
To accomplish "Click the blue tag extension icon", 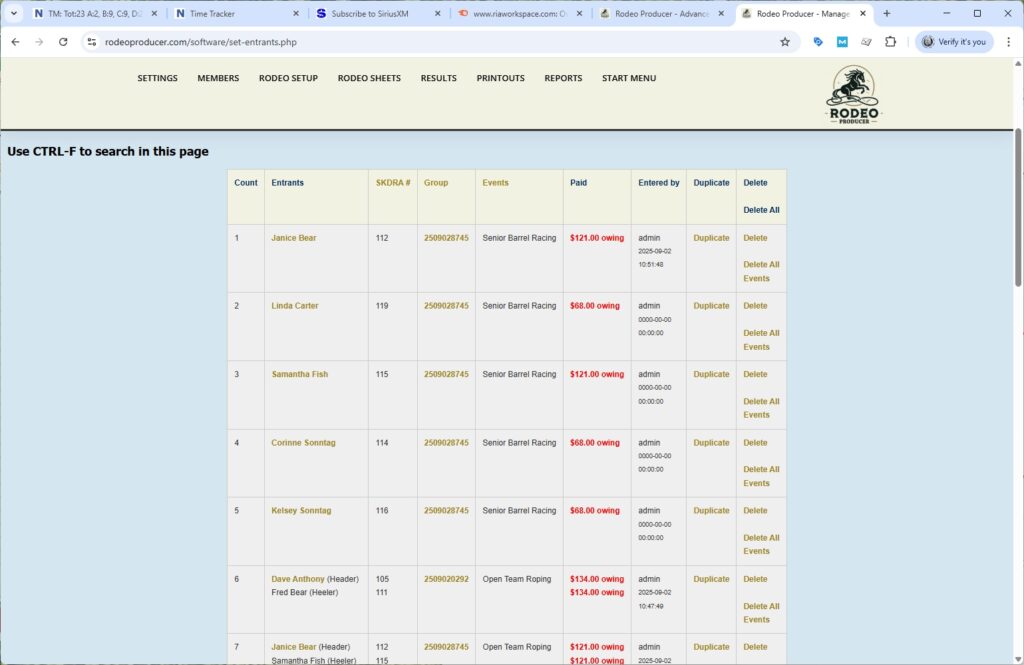I will [x=818, y=43].
